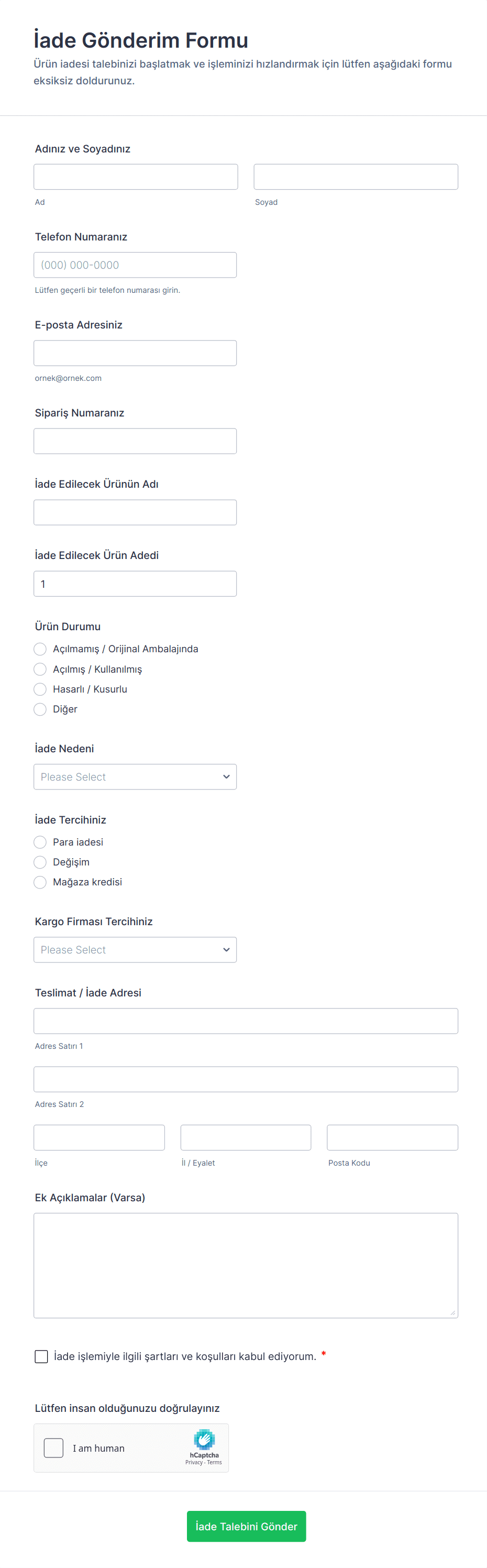487x1568 pixels.
Task: Select "Açılmamış / Orijinal Ambalajında" product condition
Action: click(40, 649)
